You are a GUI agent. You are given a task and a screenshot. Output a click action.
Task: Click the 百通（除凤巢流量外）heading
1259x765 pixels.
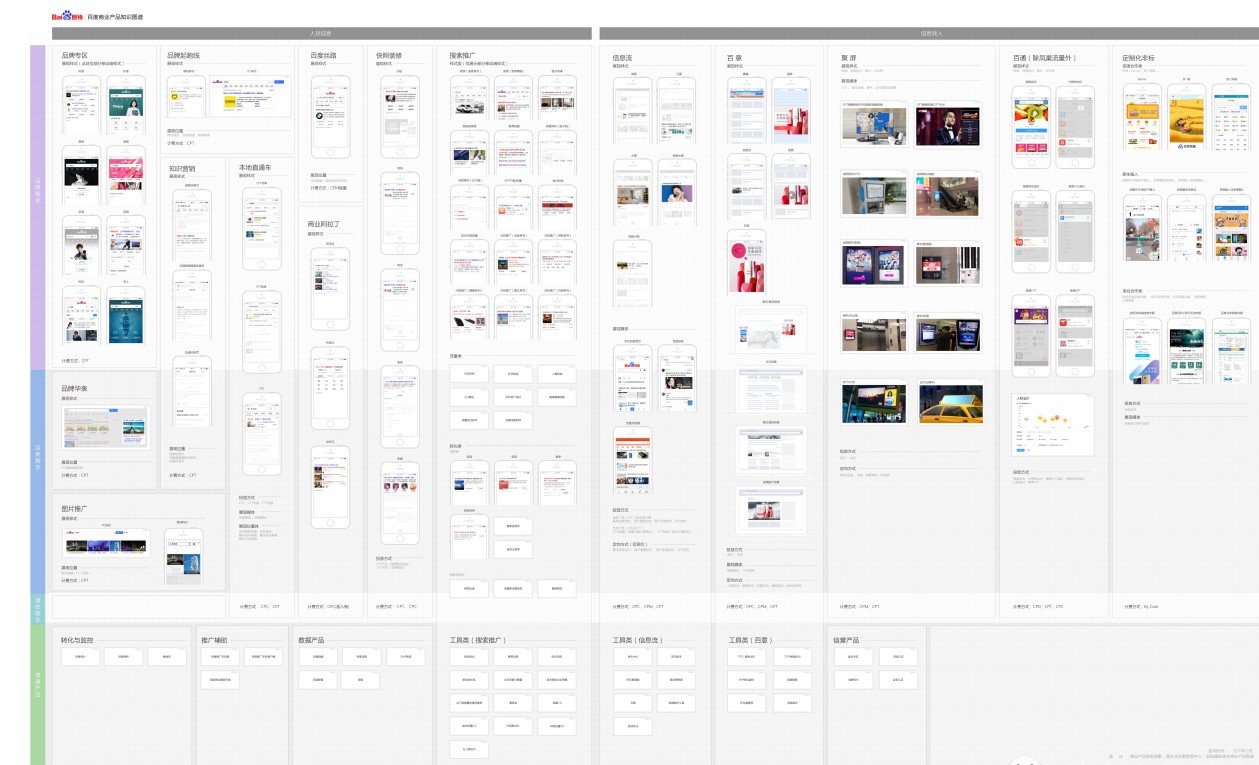[x=1044, y=58]
